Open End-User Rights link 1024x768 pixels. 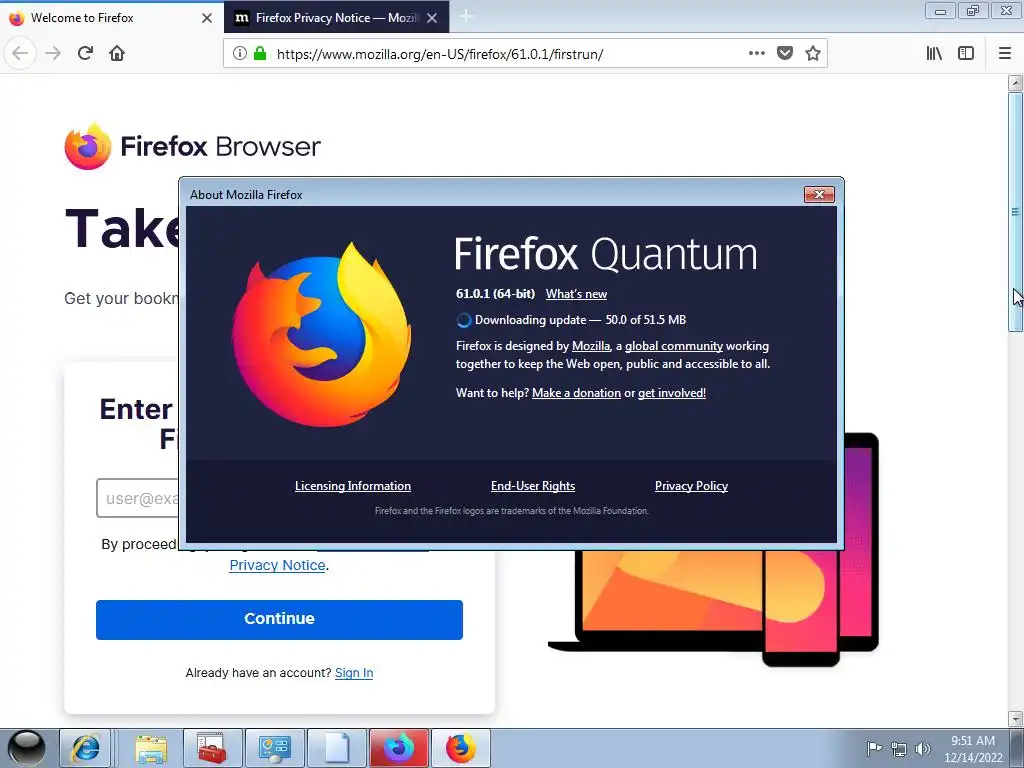click(x=533, y=486)
